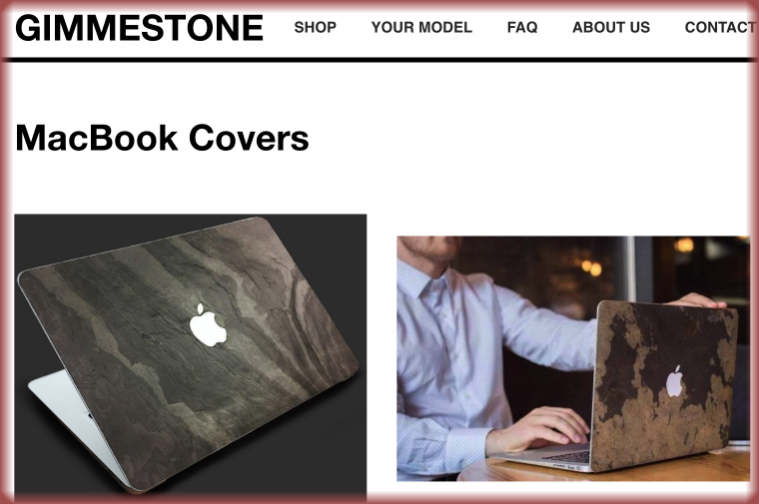
Task: Click the man's hand typing on the keyboard
Action: pyautogui.click(x=538, y=429)
